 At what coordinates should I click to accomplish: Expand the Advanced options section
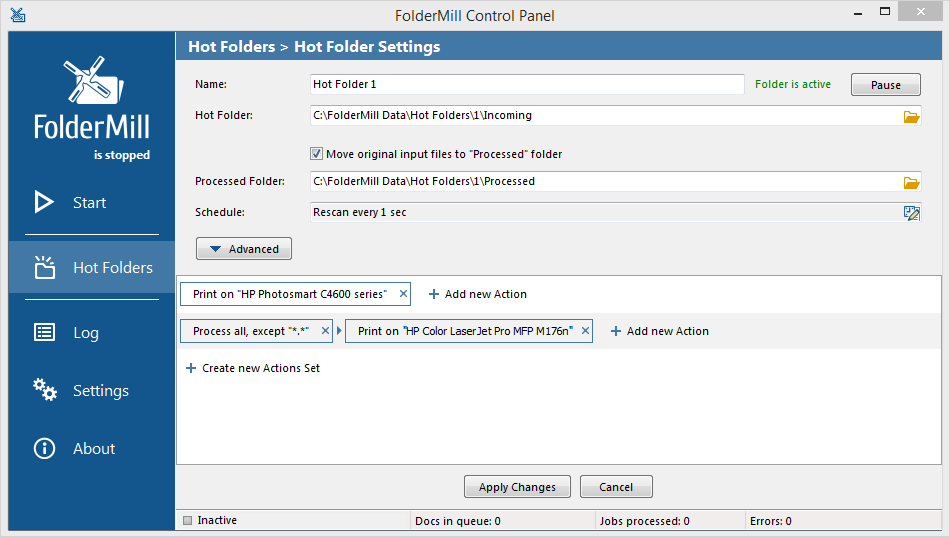[x=244, y=248]
